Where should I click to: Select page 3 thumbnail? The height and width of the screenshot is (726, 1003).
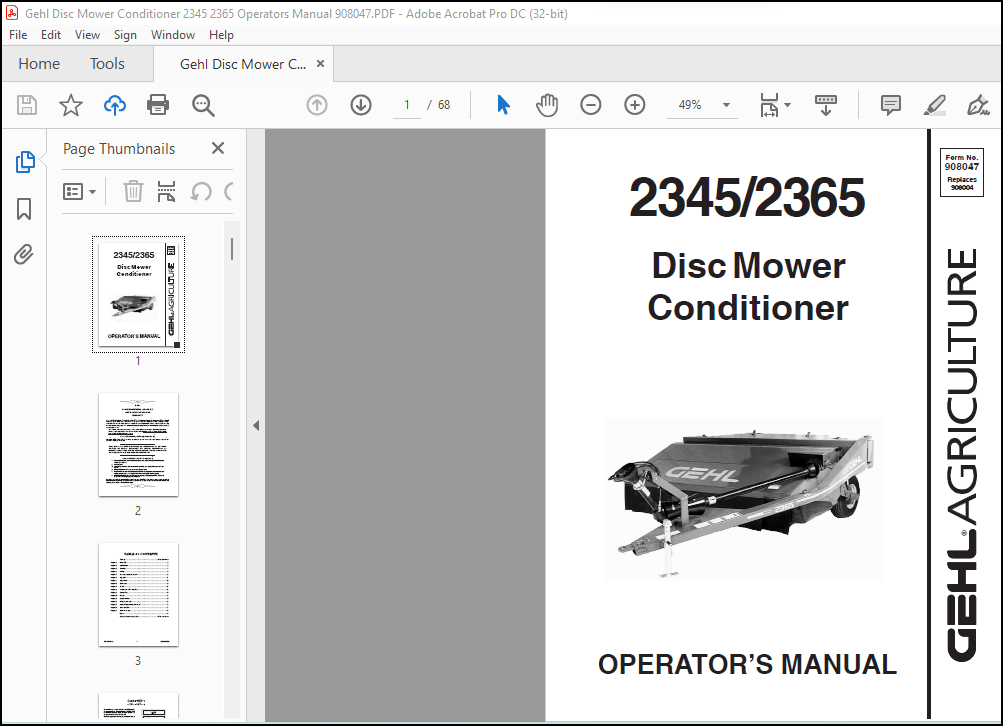tap(138, 595)
